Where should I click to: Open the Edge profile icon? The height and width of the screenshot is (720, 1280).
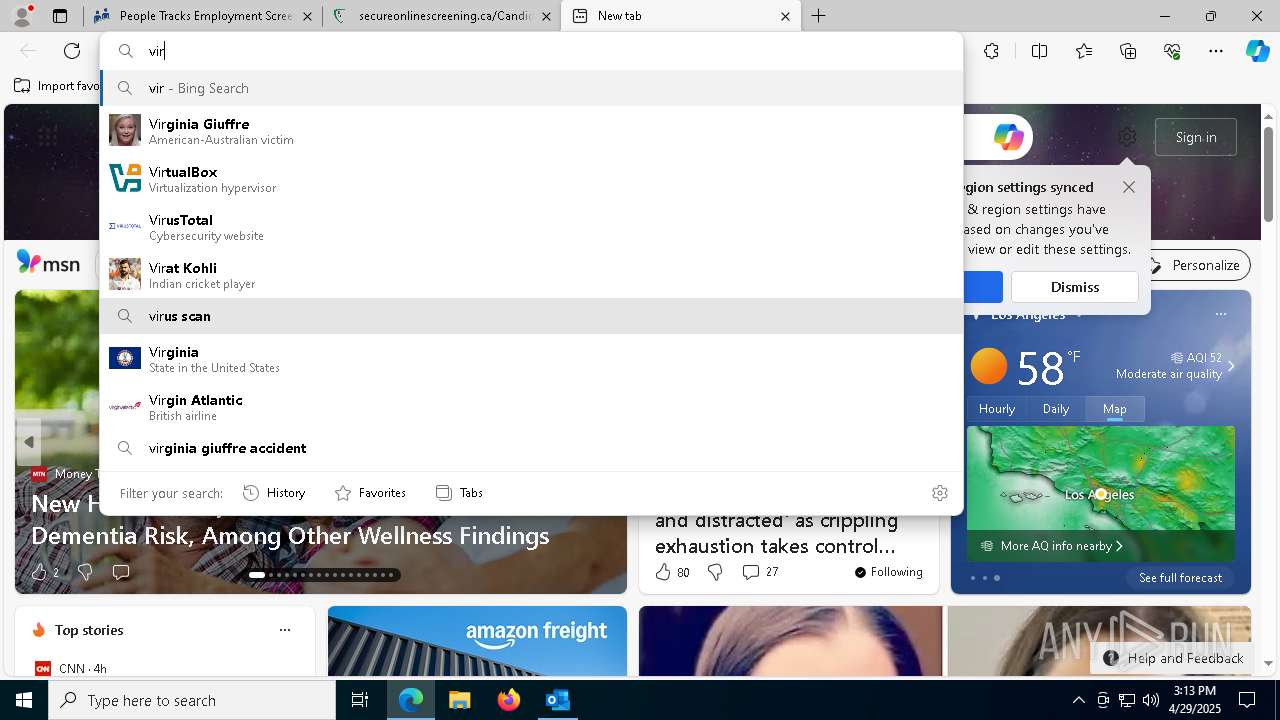[22, 16]
